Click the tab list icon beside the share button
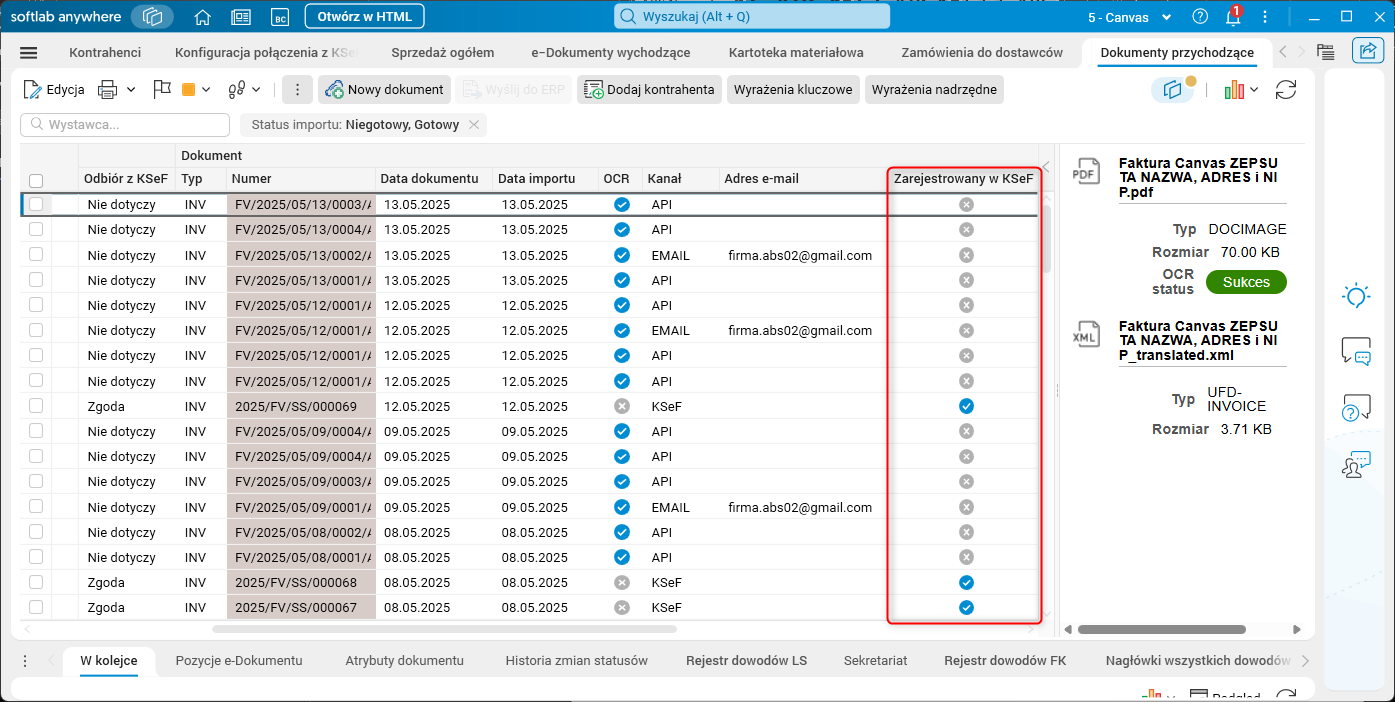 tap(1326, 52)
